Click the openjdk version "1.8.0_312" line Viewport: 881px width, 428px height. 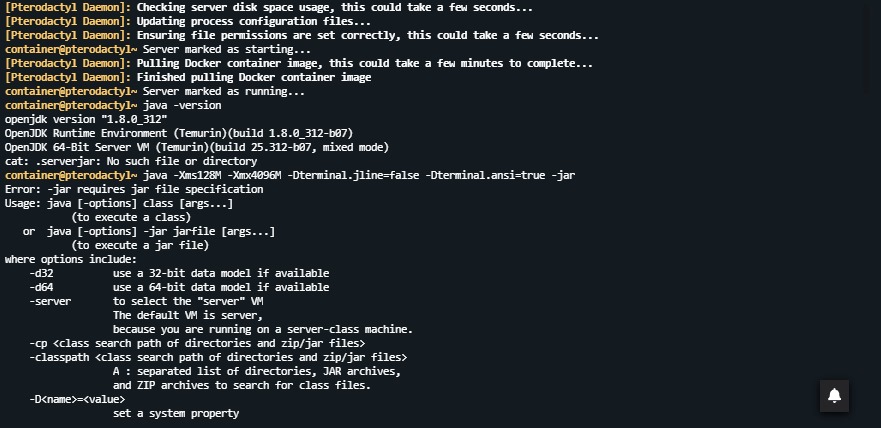(86, 119)
